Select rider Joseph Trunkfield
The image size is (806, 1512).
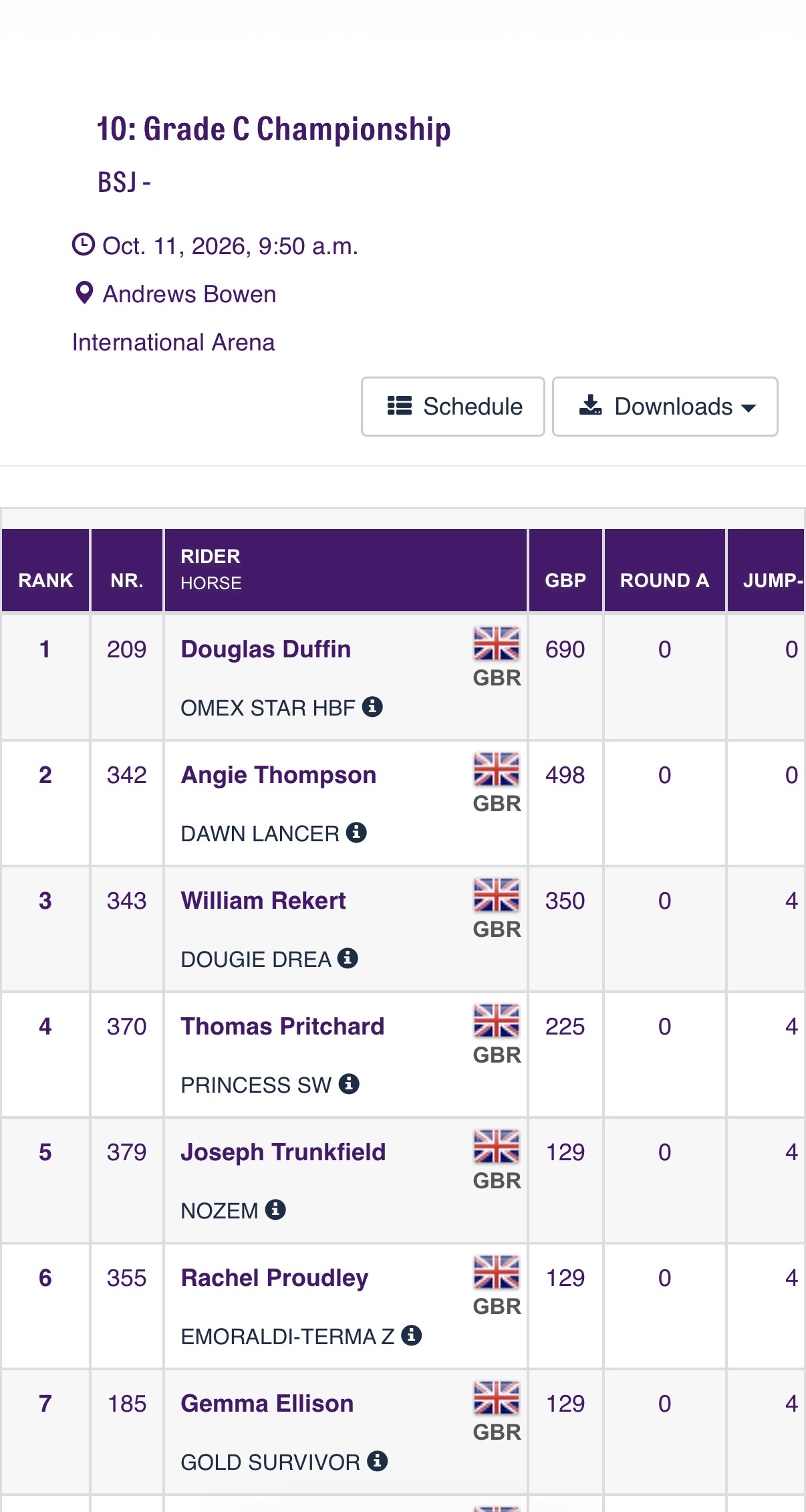pyautogui.click(x=283, y=1152)
